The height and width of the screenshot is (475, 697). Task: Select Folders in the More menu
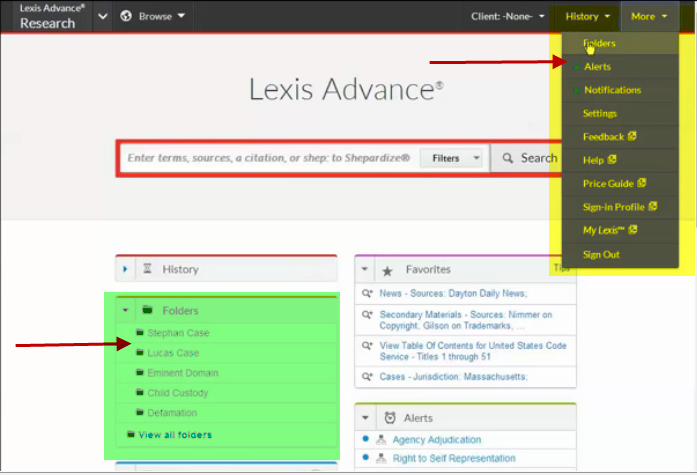click(x=620, y=43)
